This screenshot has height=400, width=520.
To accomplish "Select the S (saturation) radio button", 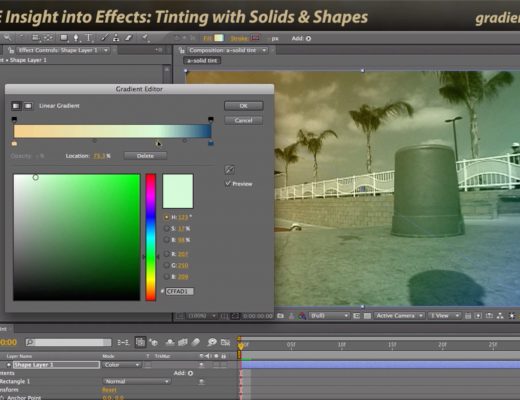I will coord(166,229).
